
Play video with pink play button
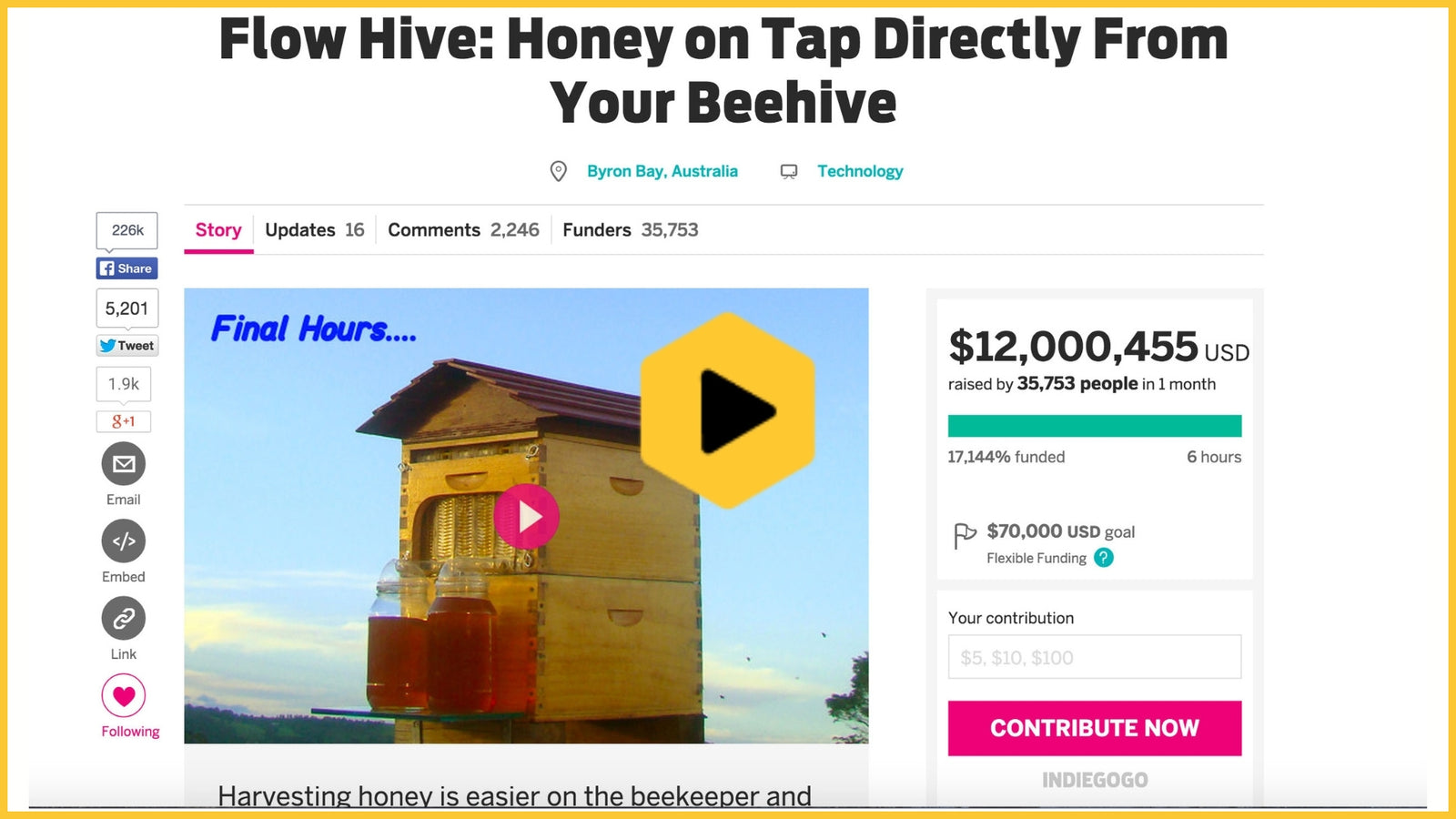tap(527, 517)
